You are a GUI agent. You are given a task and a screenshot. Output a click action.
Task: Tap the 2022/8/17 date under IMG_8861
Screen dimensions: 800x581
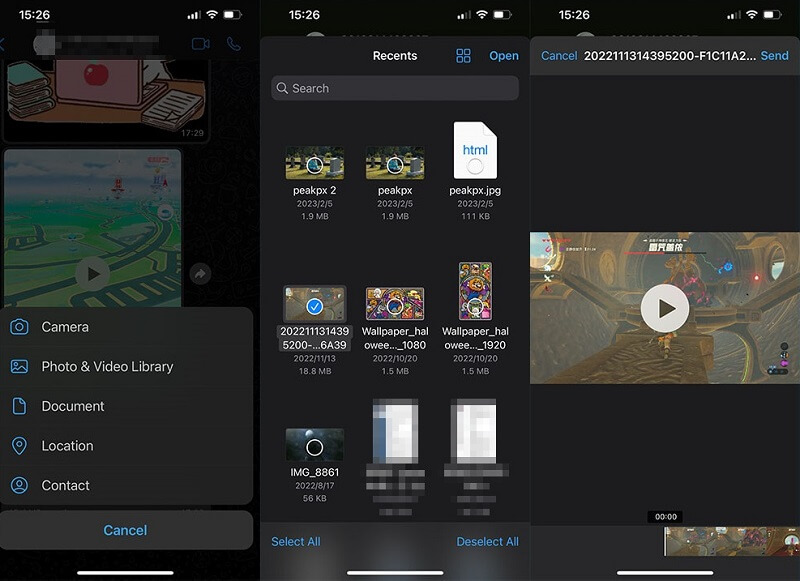314,486
